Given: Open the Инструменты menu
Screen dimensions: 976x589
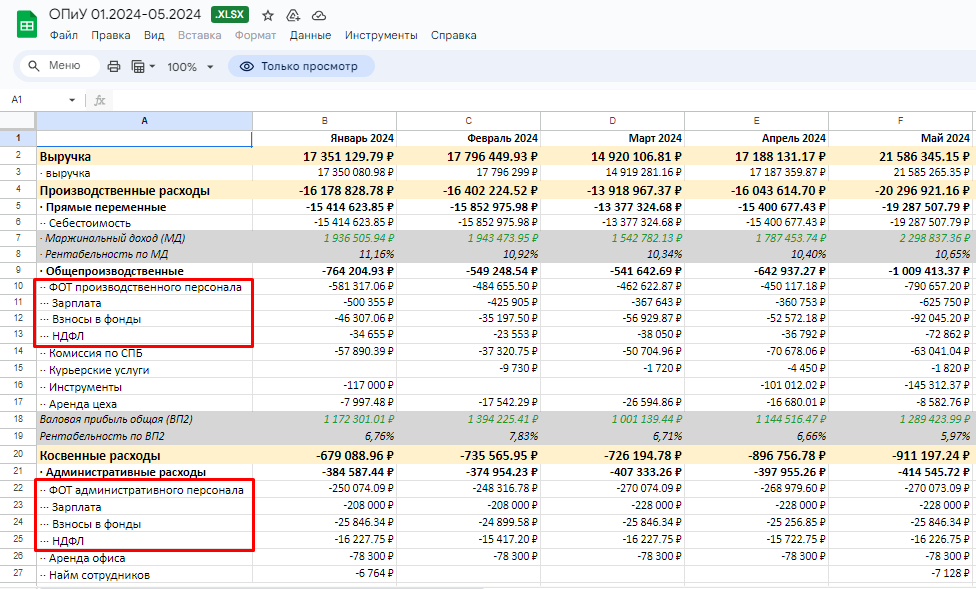Looking at the screenshot, I should point(381,35).
